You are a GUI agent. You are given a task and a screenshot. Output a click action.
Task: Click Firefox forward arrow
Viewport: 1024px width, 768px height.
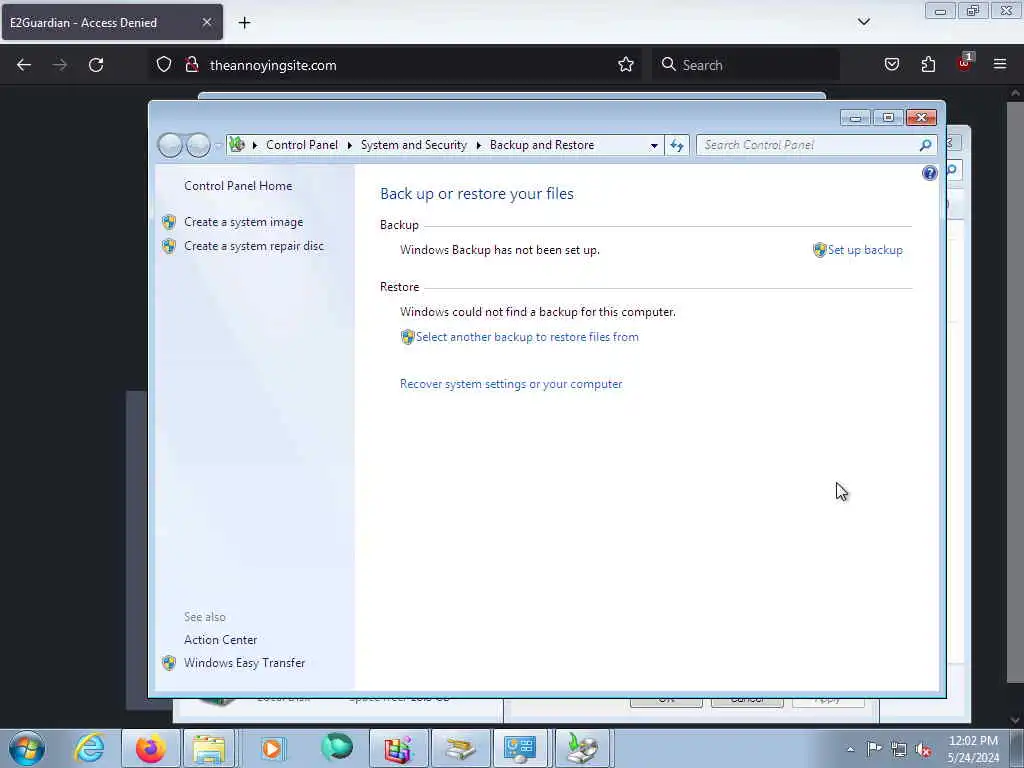point(60,65)
